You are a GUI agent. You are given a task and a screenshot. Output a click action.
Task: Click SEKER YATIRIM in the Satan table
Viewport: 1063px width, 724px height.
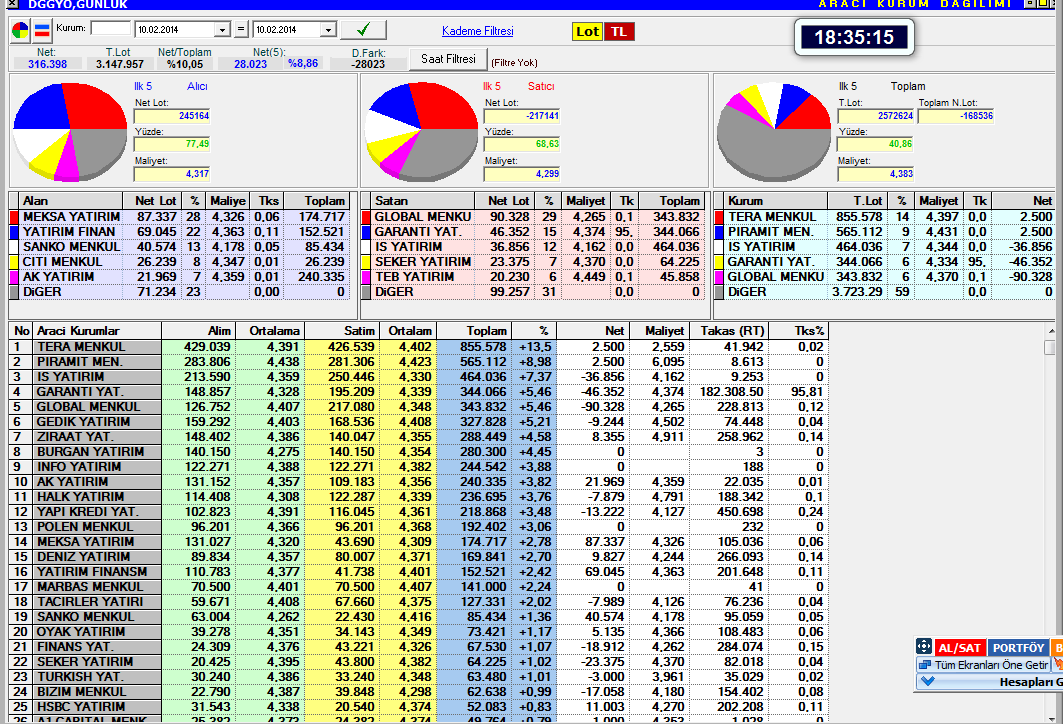point(423,262)
